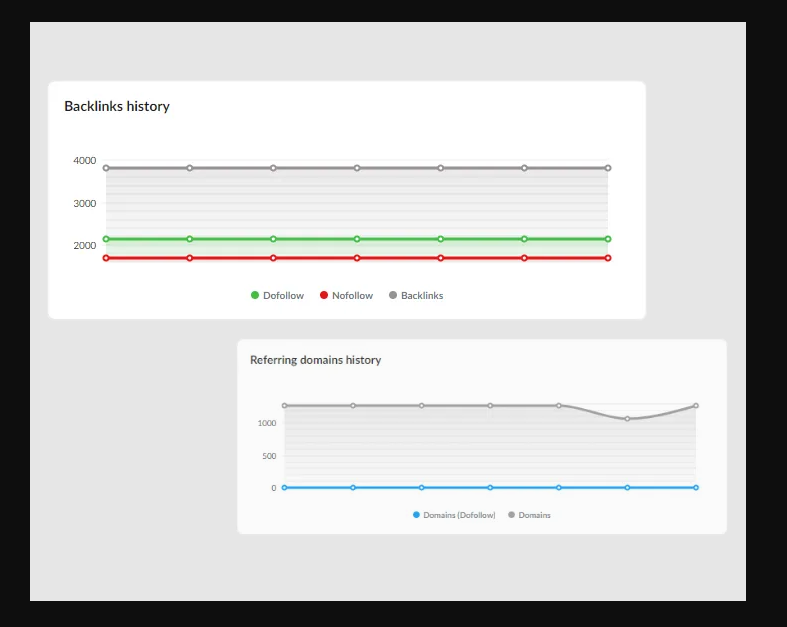Screen dimensions: 787x627
Task: Click the last blue Domains (Dofollow) data point
Action: coord(696,487)
